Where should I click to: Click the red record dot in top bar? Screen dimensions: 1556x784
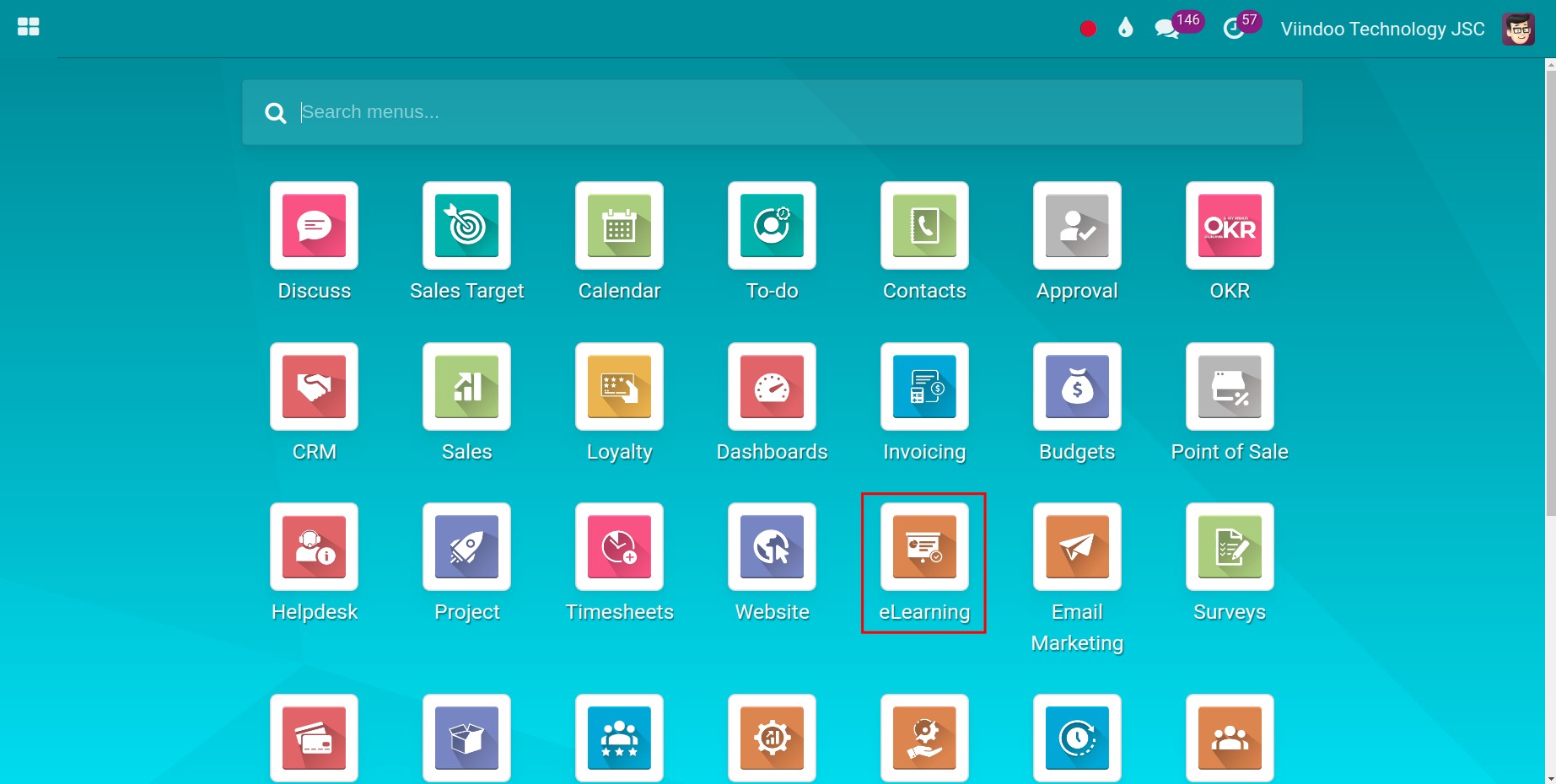coord(1088,29)
